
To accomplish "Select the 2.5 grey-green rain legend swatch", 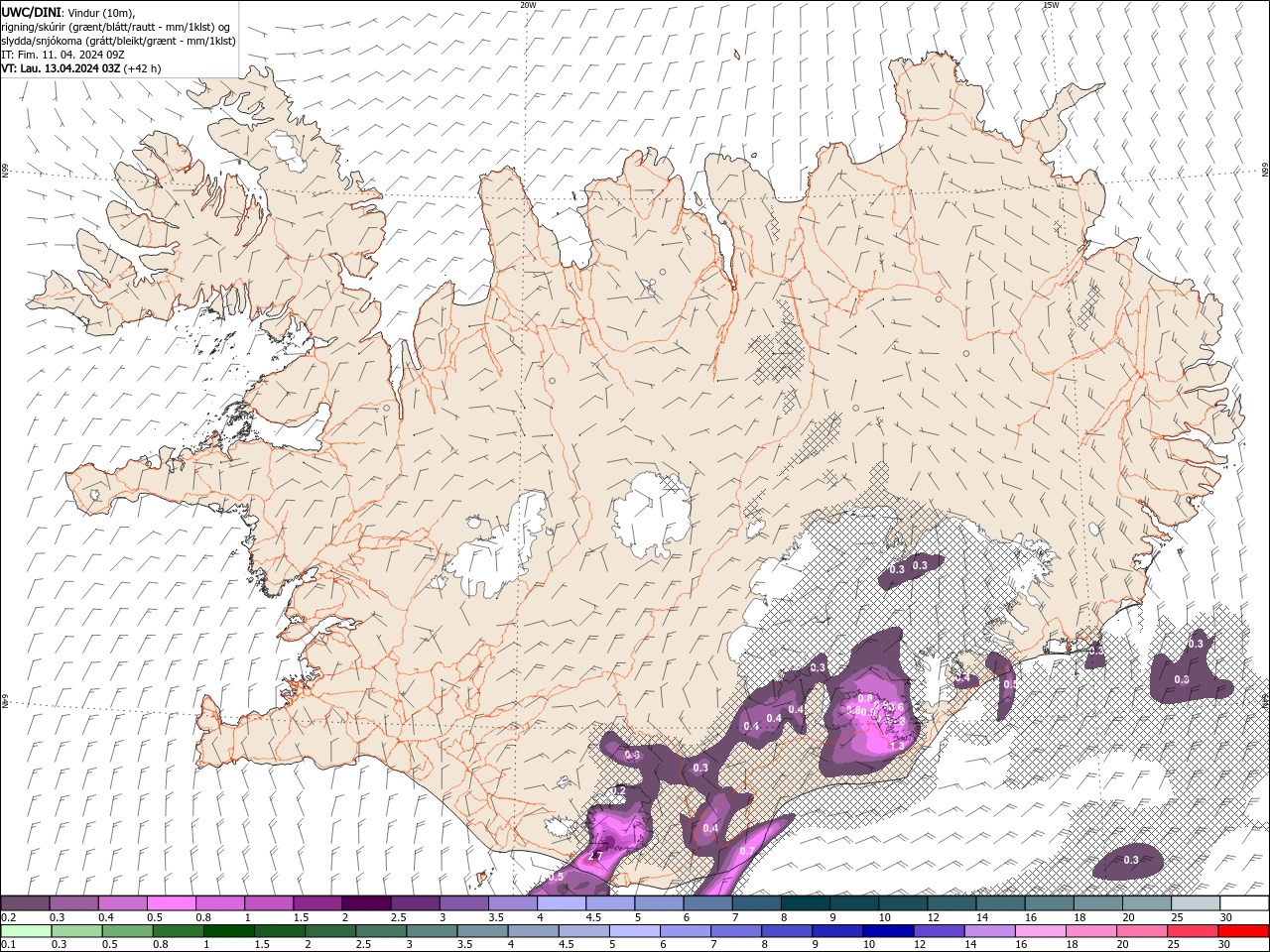I will (x=380, y=931).
